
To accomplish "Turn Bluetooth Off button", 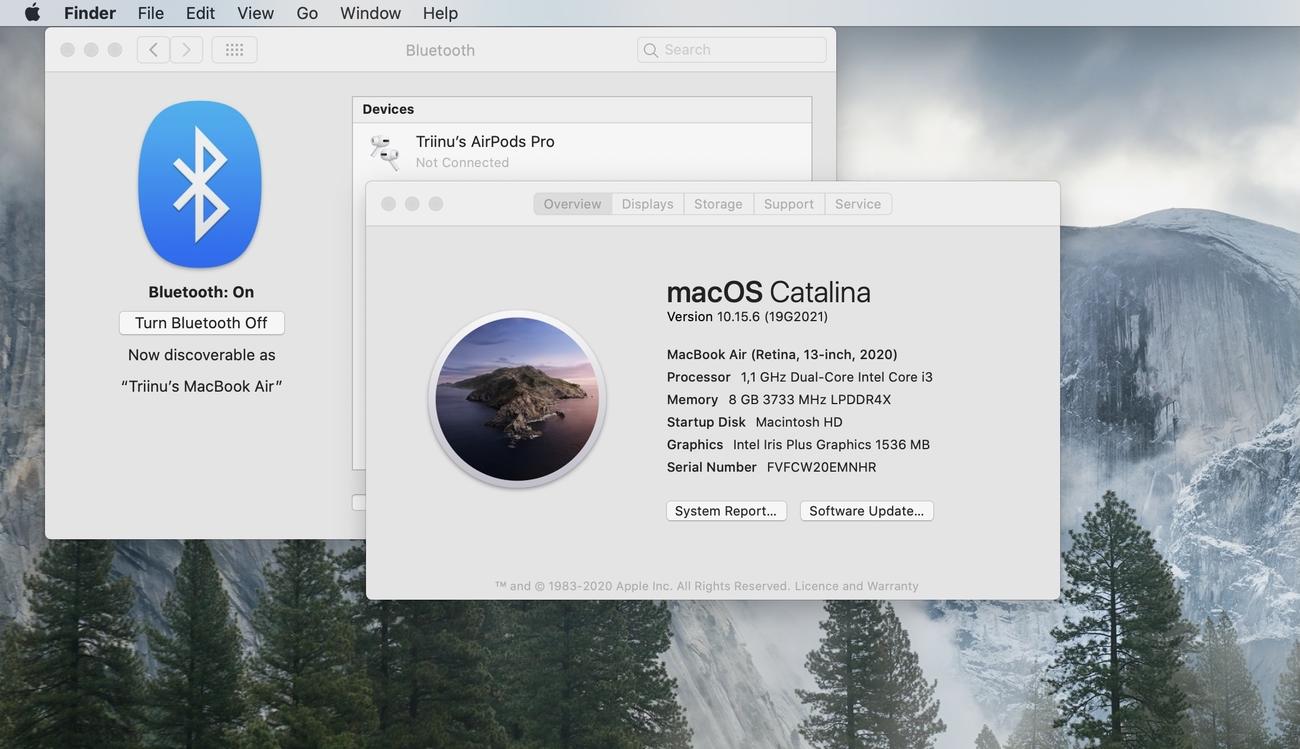I will coord(202,323).
